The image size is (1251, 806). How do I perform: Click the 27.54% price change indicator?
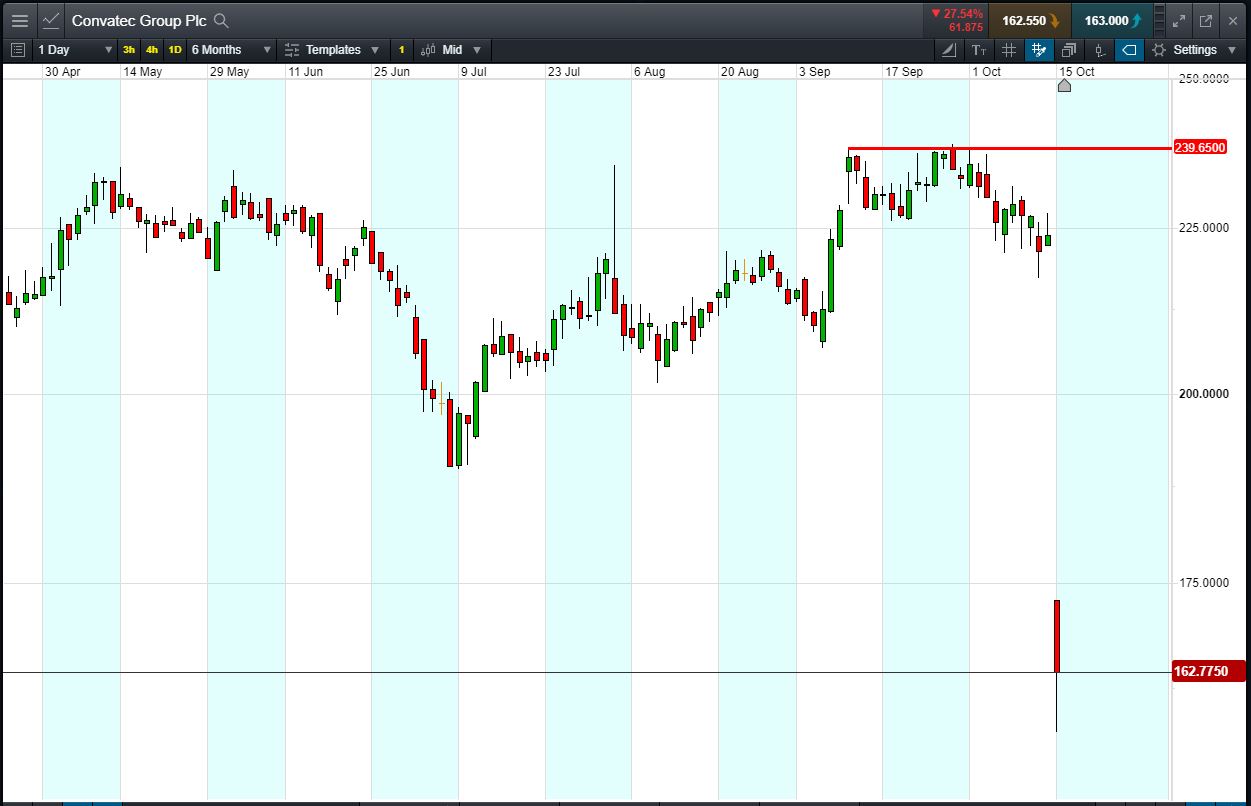coord(956,14)
